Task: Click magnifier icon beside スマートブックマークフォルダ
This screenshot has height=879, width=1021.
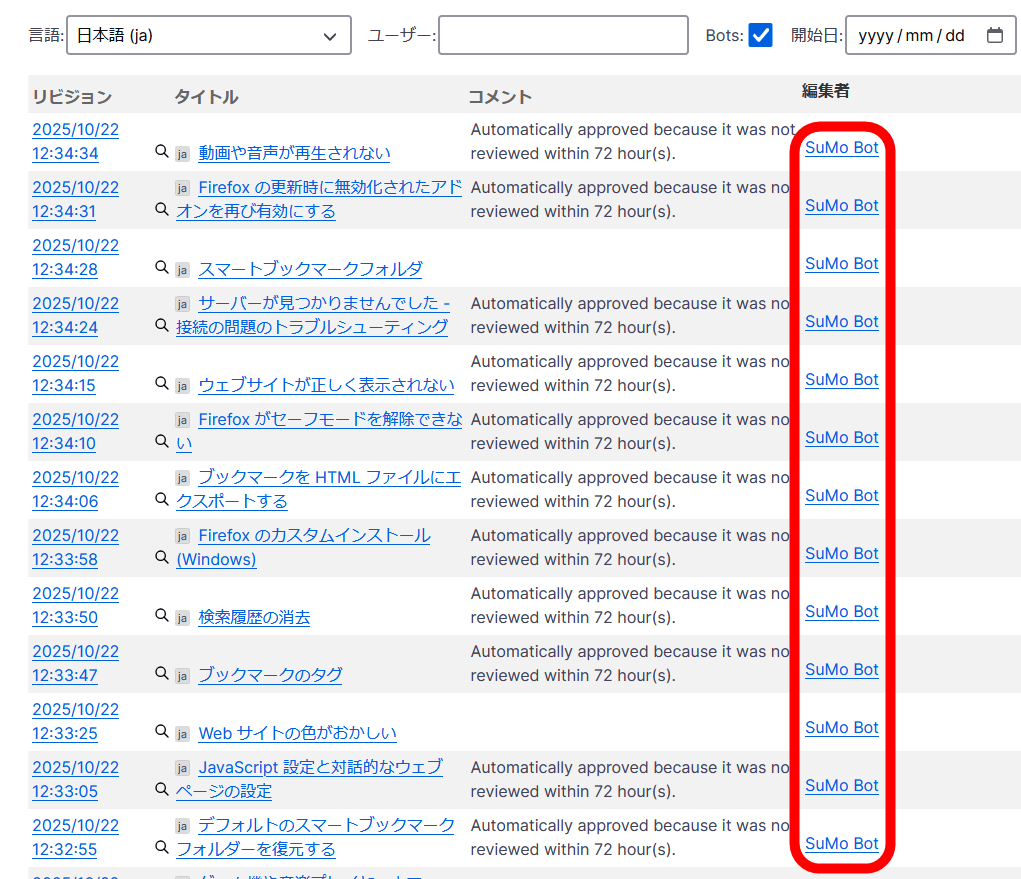Action: [x=161, y=268]
